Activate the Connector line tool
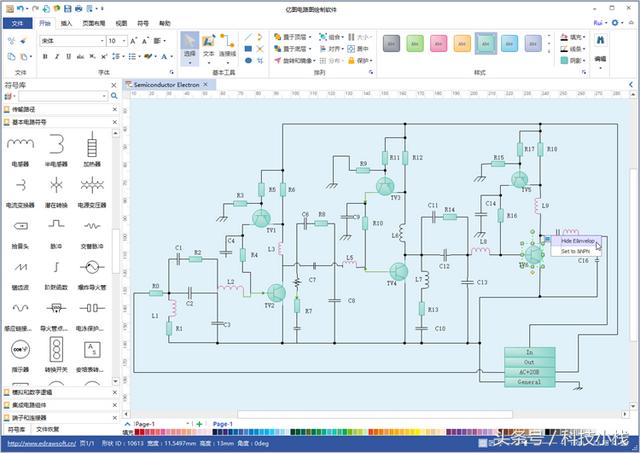This screenshot has height=453, width=640. tap(227, 45)
